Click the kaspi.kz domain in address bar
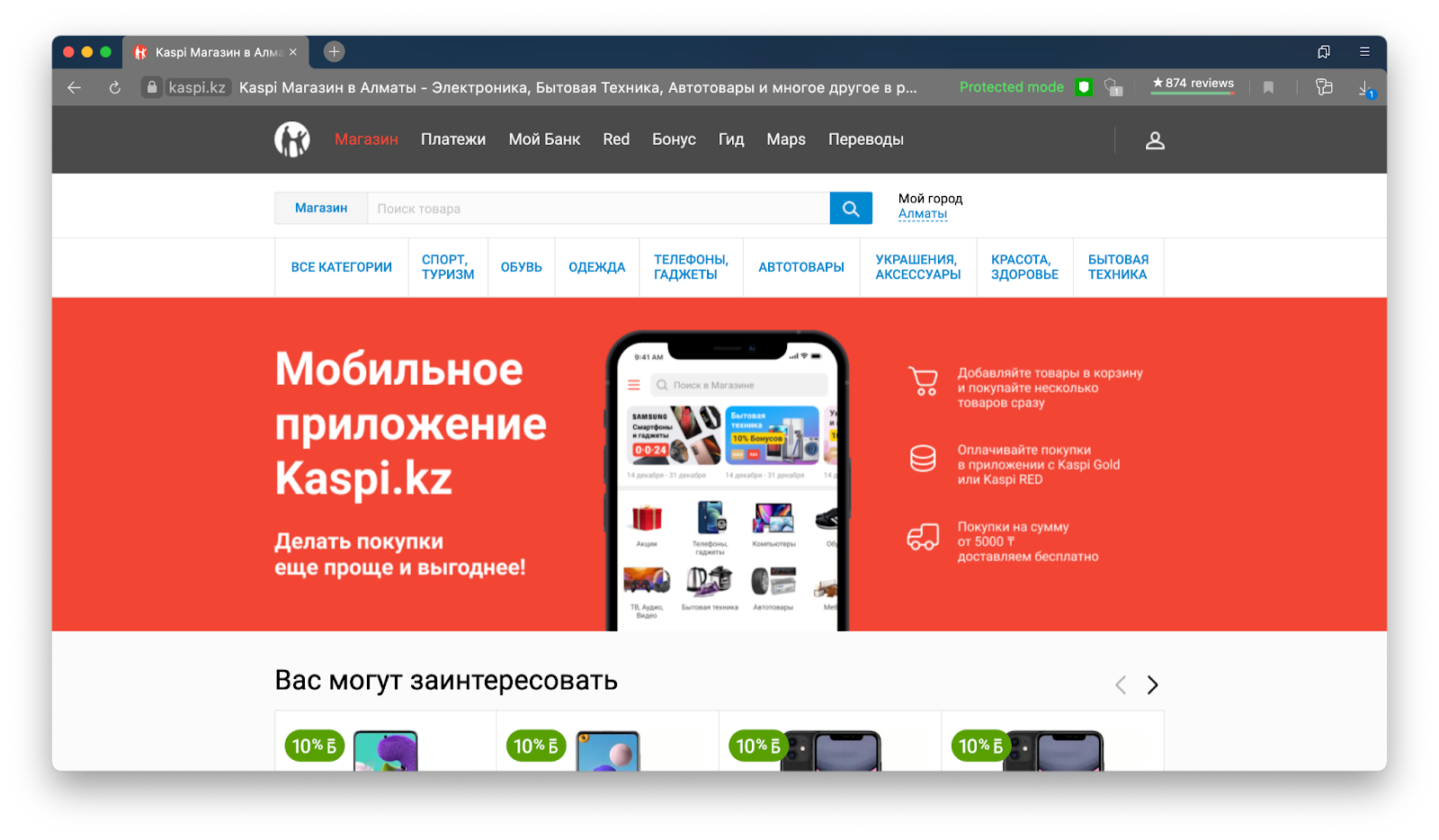The height and width of the screenshot is (840, 1439). (197, 87)
